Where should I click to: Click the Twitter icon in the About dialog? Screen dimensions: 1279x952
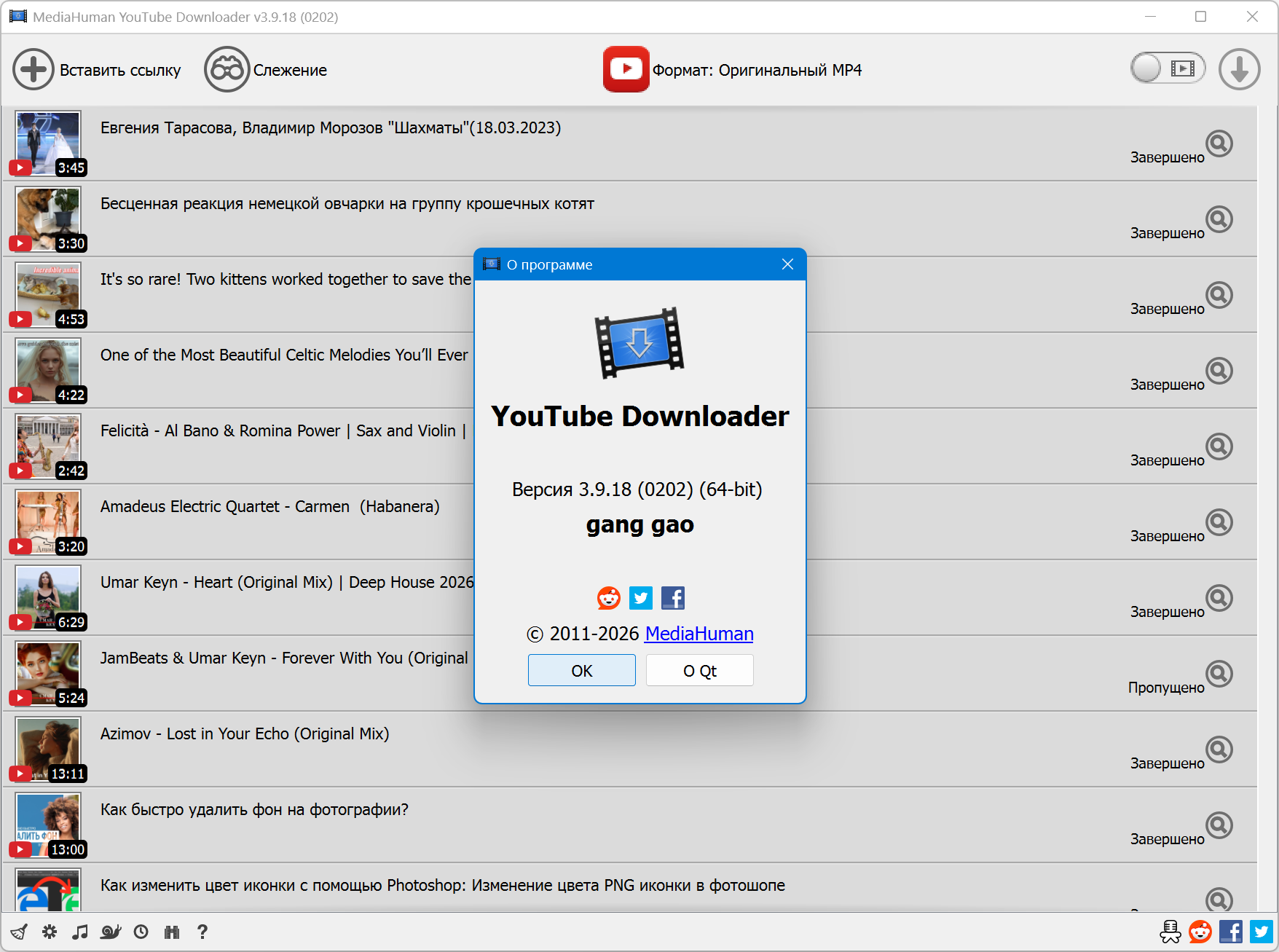pyautogui.click(x=641, y=598)
